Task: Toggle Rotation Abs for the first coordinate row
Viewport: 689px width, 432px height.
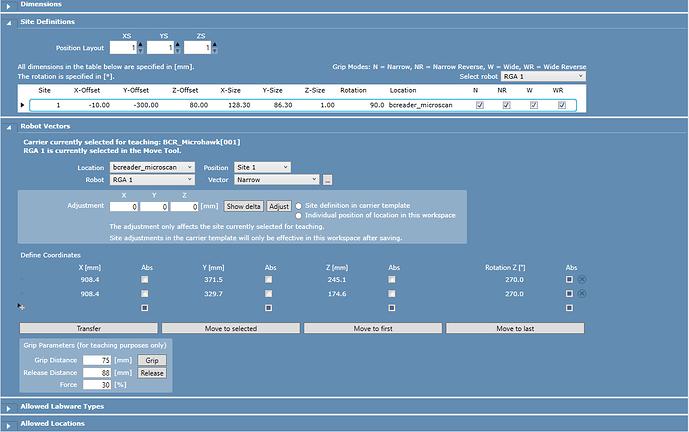Action: click(569, 280)
